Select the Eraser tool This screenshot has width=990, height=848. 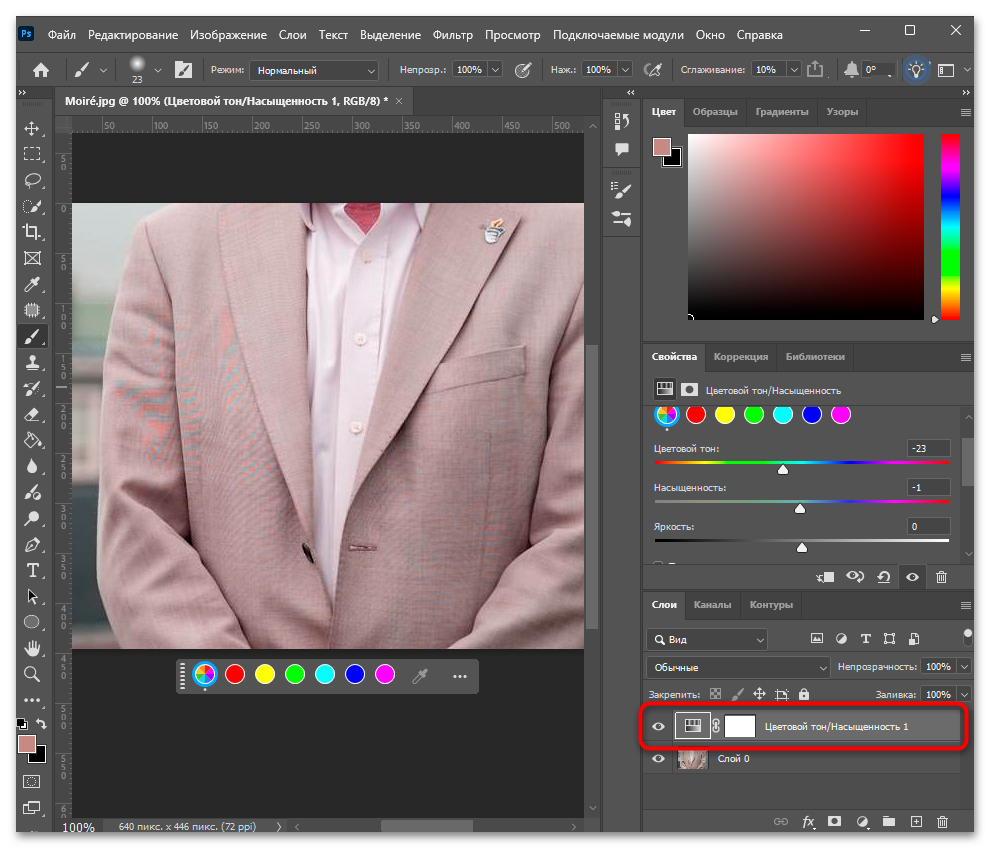click(x=32, y=415)
